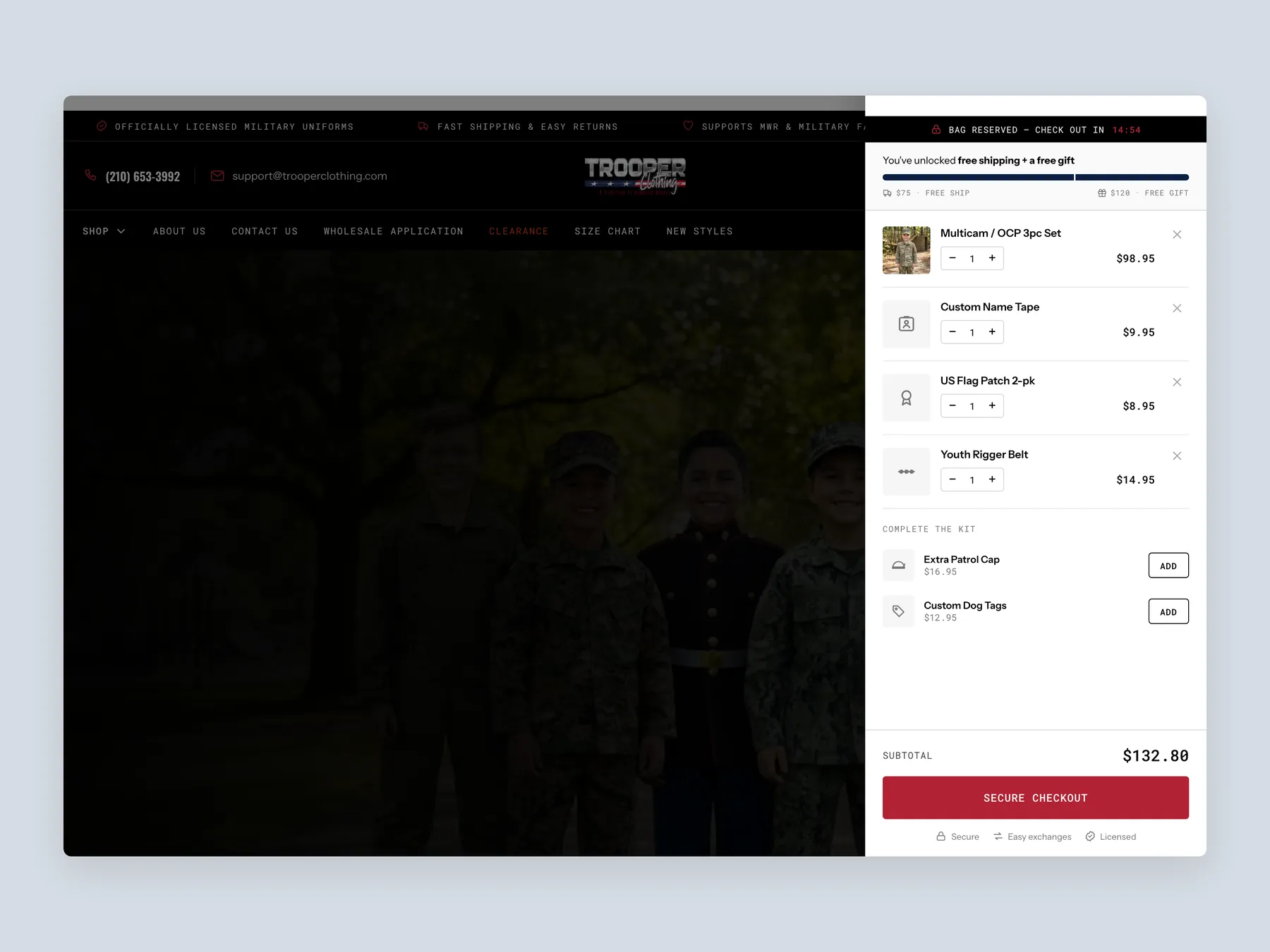
Task: Click the truck icon beside $75 free ship
Action: click(x=888, y=193)
